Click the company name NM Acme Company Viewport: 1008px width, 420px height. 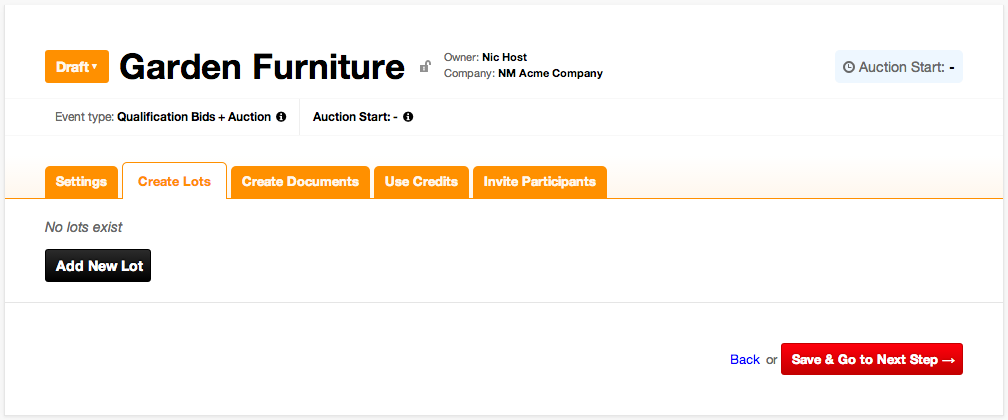click(550, 73)
